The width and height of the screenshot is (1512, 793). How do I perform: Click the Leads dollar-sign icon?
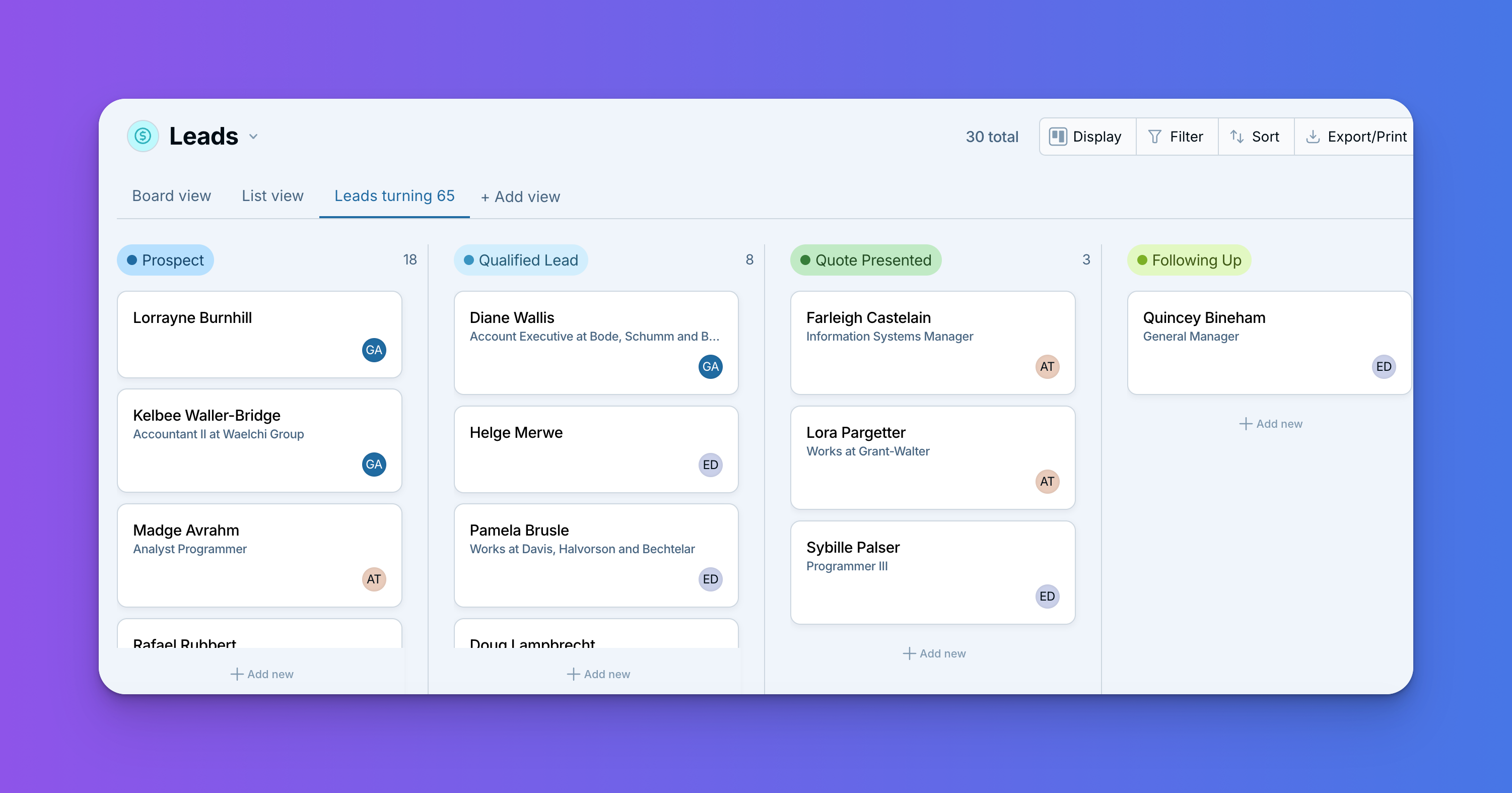(143, 136)
